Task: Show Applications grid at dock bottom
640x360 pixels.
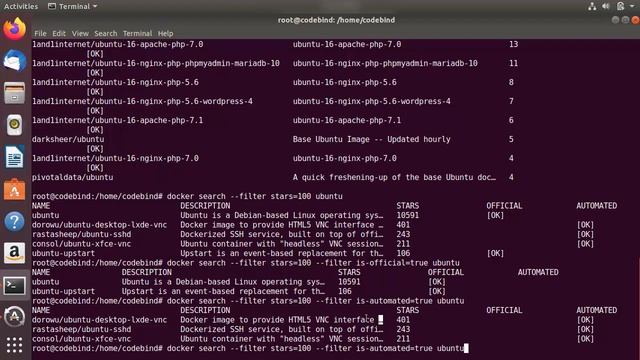Action: coord(14,345)
